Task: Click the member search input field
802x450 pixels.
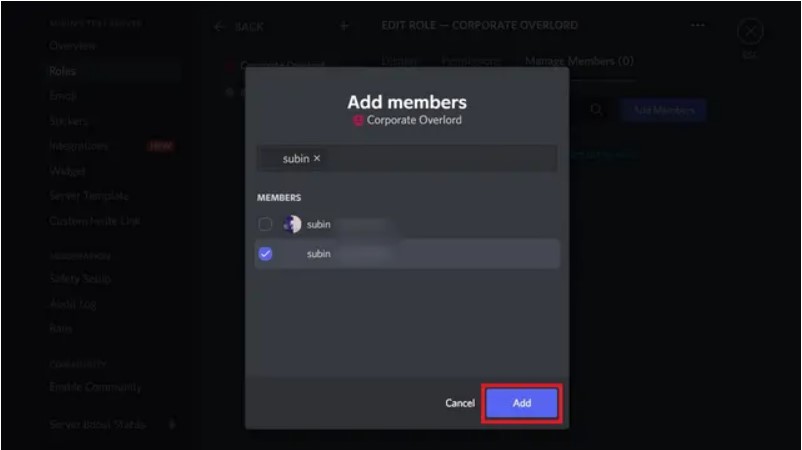Action: click(407, 159)
